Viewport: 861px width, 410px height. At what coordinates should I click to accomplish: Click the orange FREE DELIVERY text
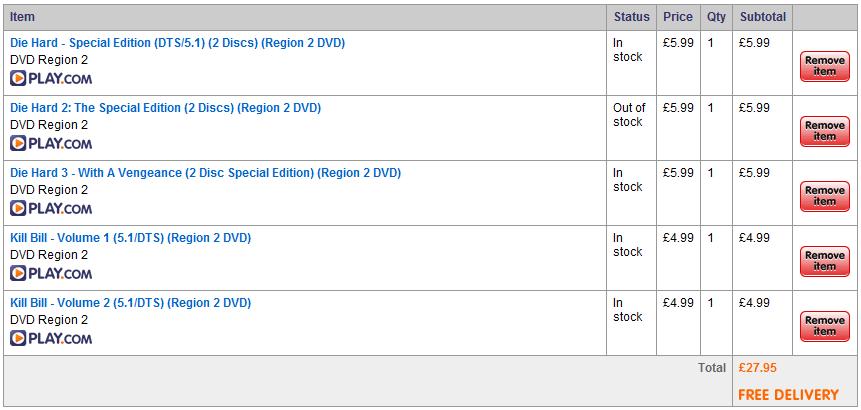pyautogui.click(x=789, y=395)
